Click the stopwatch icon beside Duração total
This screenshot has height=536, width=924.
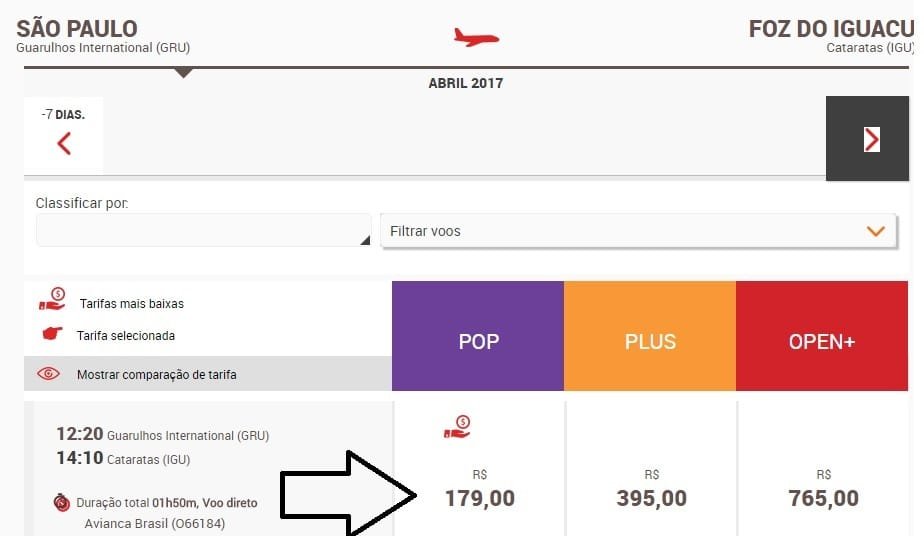coord(61,502)
